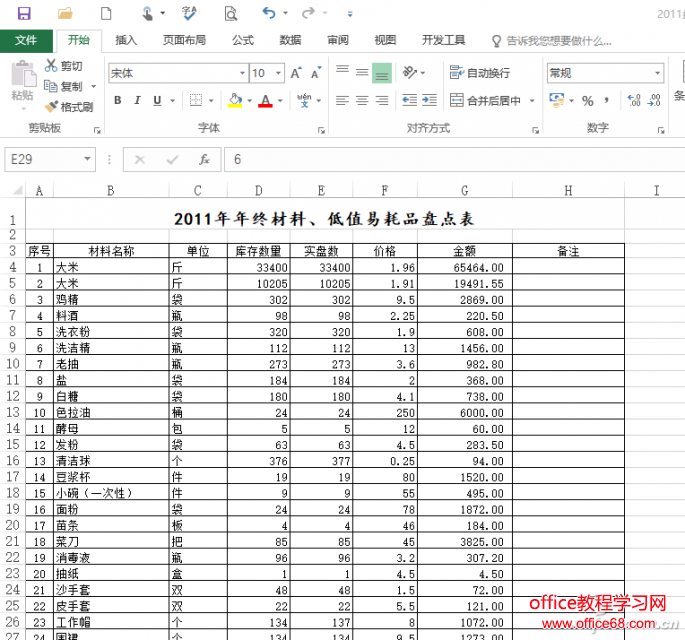Image resolution: width=685 pixels, height=640 pixels.
Task: Switch to the 插入 tab
Action: pos(126,41)
